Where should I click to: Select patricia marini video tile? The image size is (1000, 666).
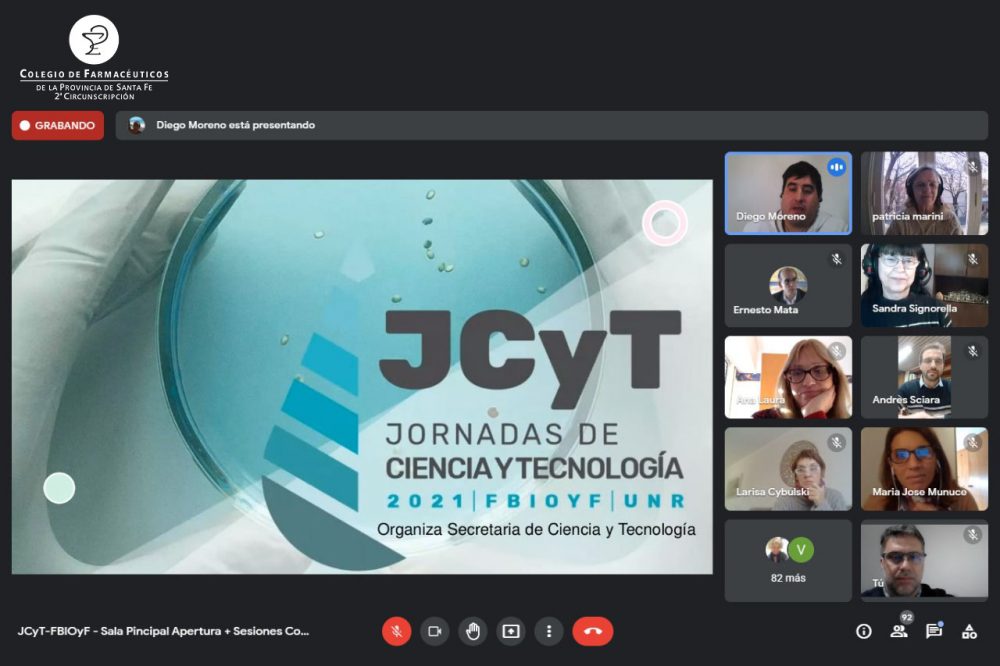click(924, 193)
